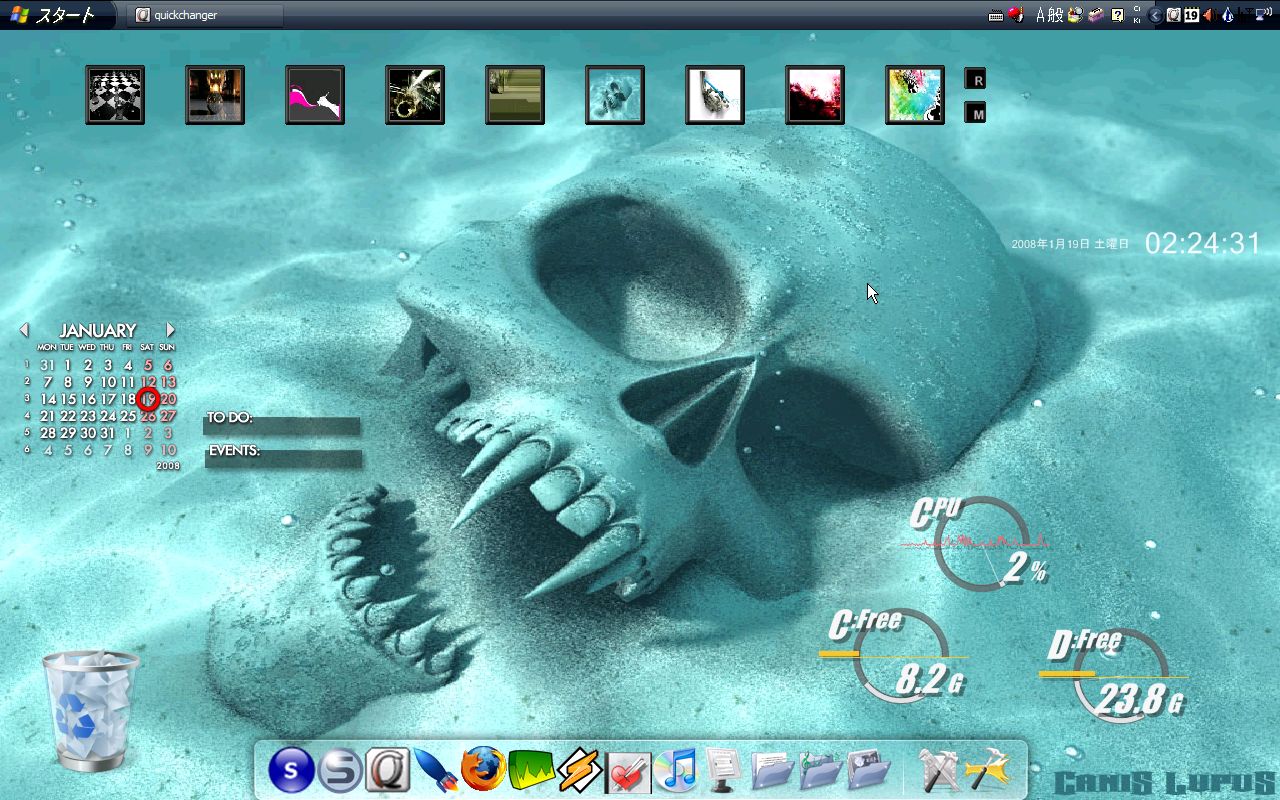1280x800 pixels.
Task: Open the red heart icon in the dock
Action: (629, 771)
